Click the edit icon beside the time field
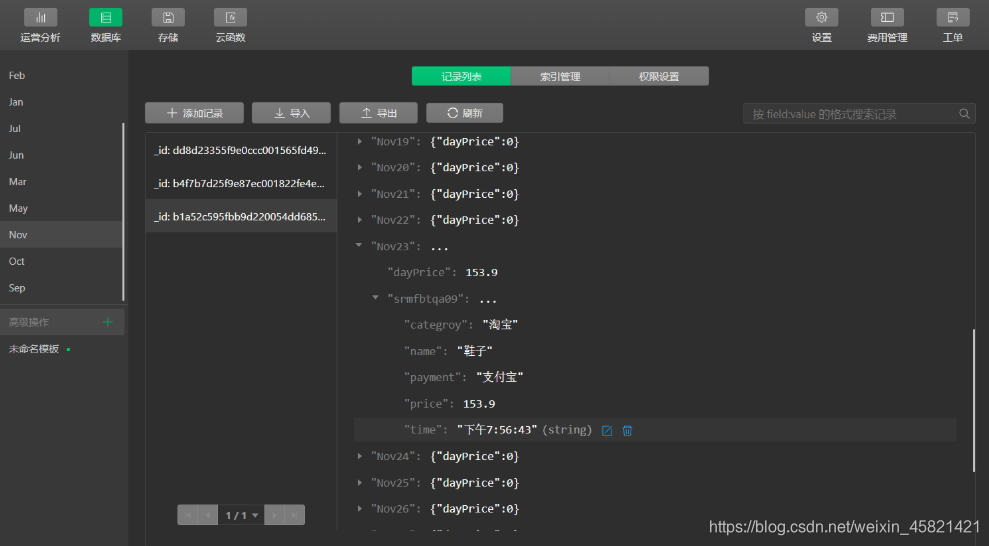 (x=607, y=431)
